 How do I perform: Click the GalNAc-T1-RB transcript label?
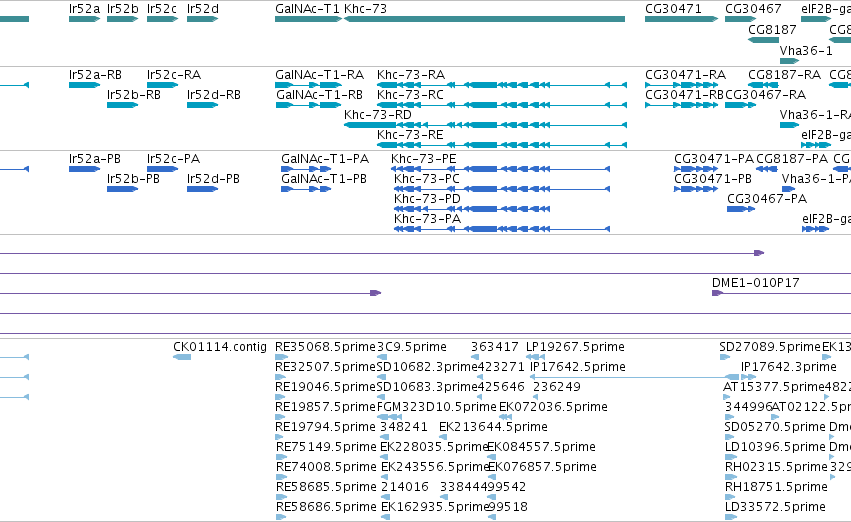tap(319, 94)
